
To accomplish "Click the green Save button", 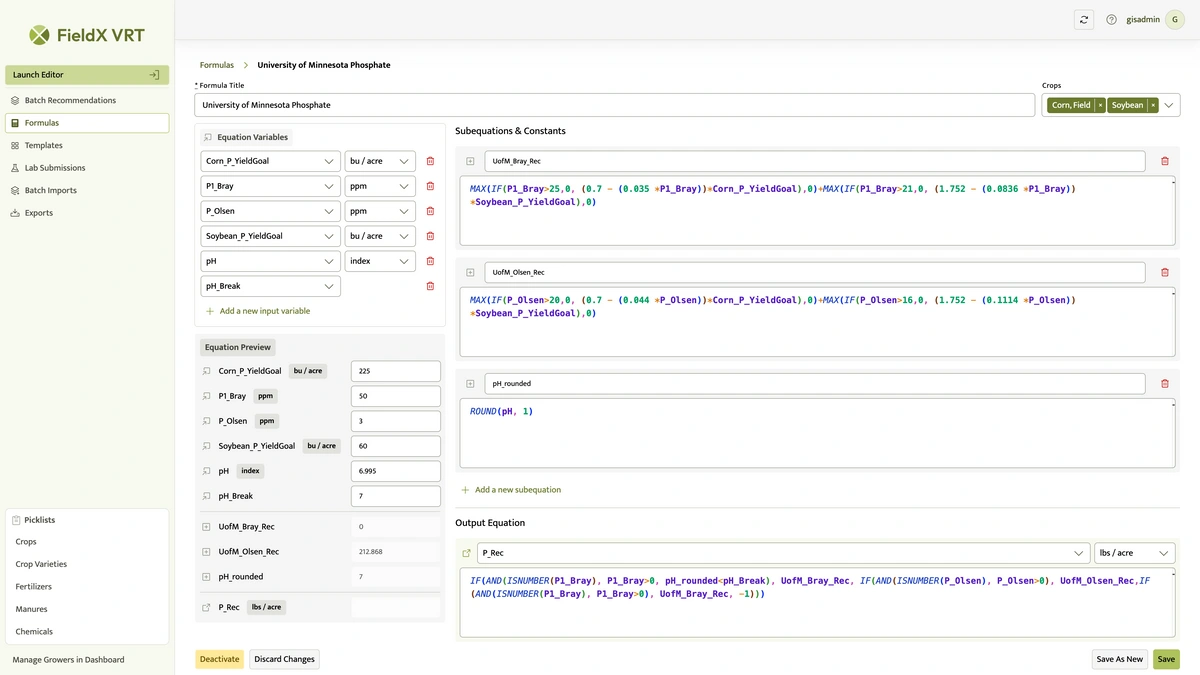I will (x=1166, y=659).
